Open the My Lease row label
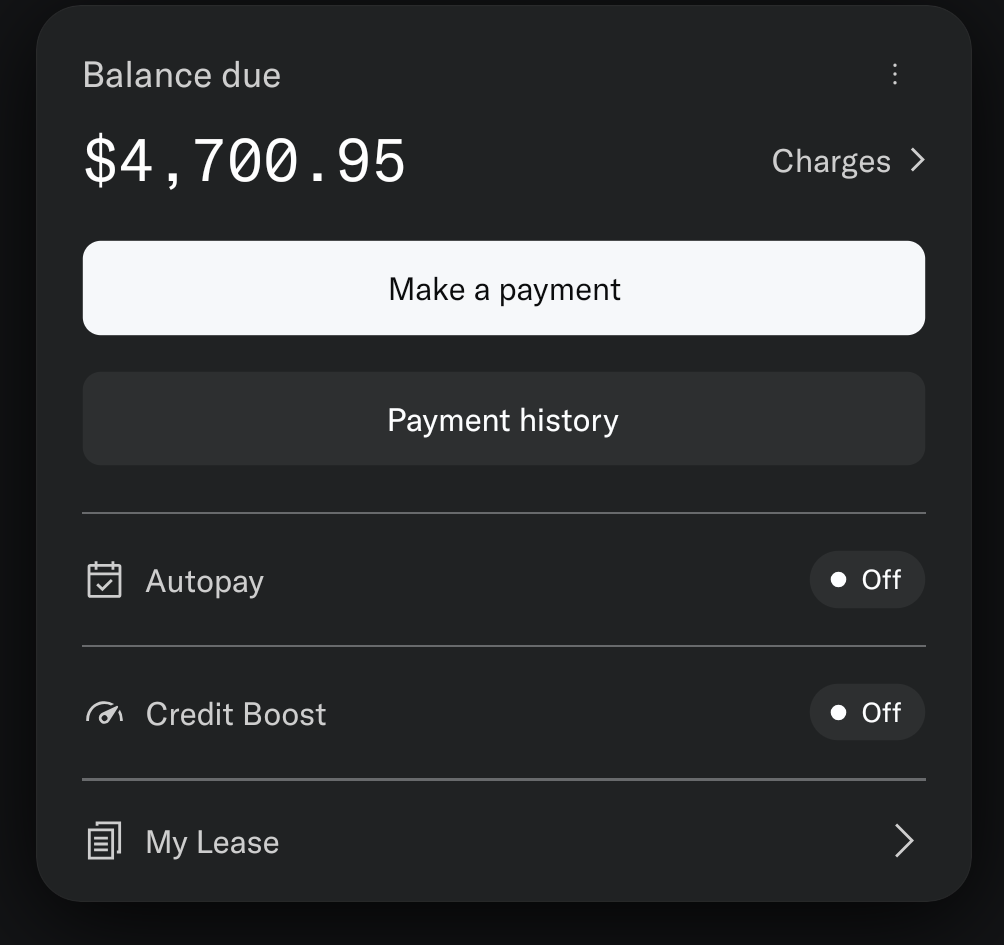The width and height of the screenshot is (1004, 945). 212,842
